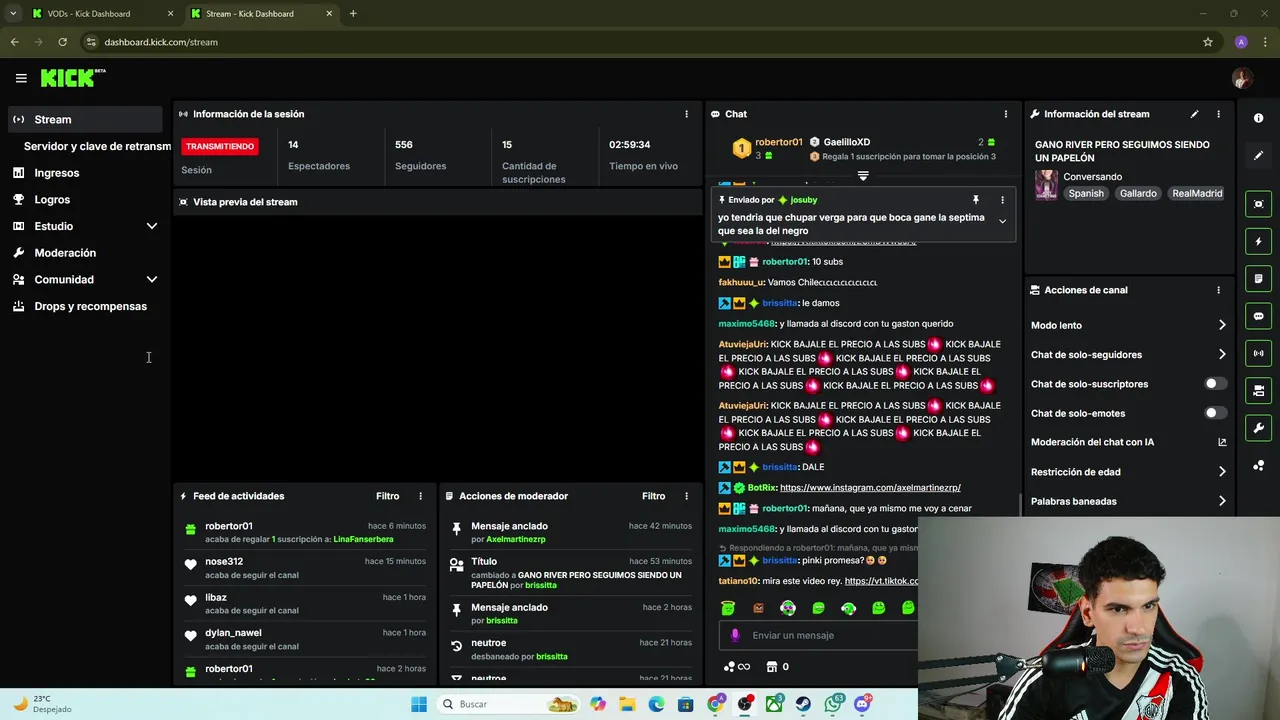1280x720 pixels.
Task: Open the TikTok link from tatiano10
Action: coord(881,581)
